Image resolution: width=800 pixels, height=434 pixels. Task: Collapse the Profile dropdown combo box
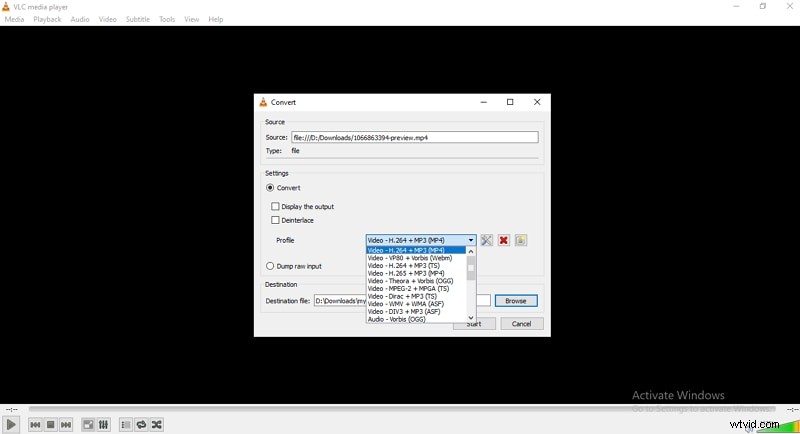pos(421,240)
